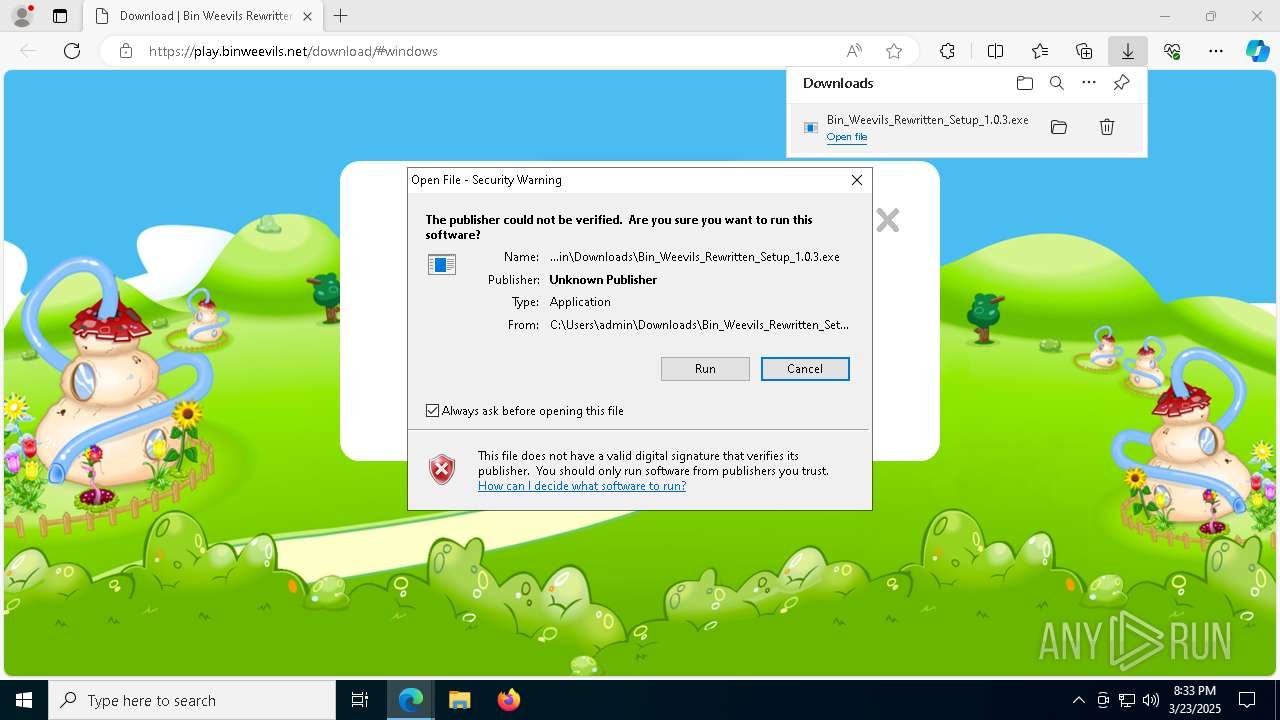Image resolution: width=1280 pixels, height=720 pixels.
Task: Click the red shield warning icon
Action: [x=442, y=469]
